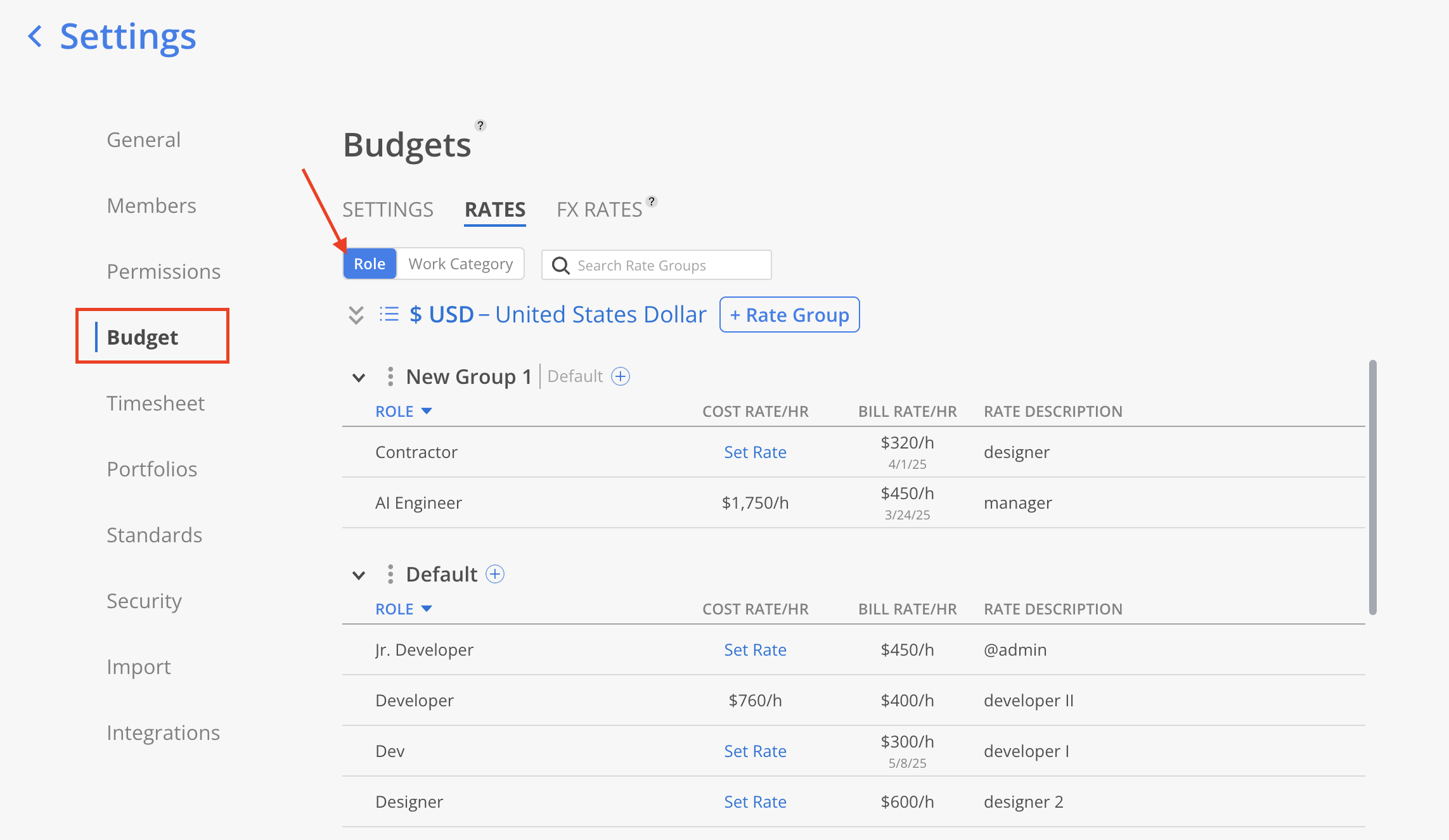This screenshot has width=1449, height=840.
Task: Click the back arrow next to Settings
Action: (x=35, y=36)
